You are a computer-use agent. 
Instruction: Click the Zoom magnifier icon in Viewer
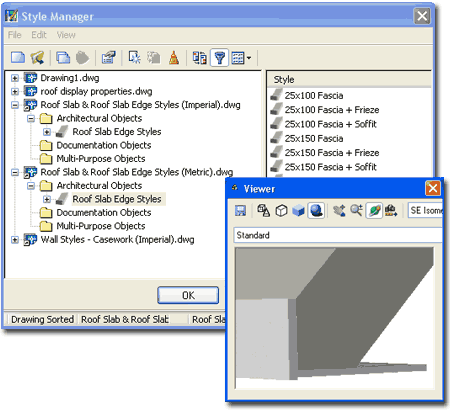[x=356, y=210]
